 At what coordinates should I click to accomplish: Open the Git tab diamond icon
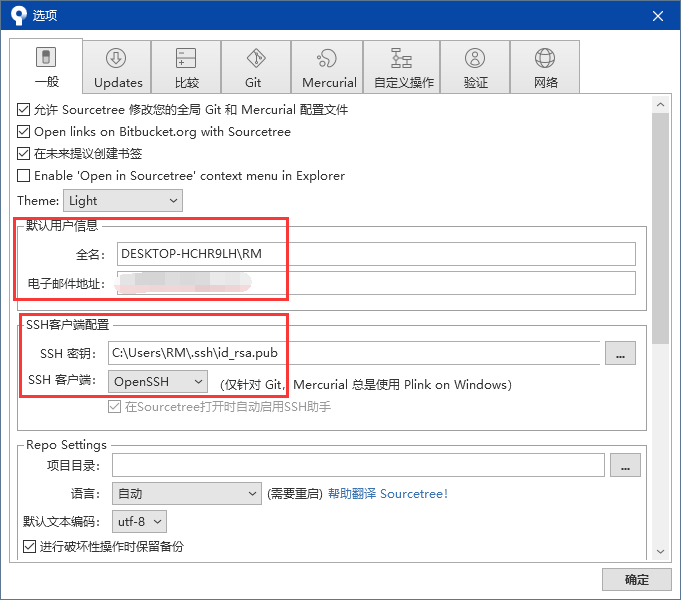coord(256,58)
